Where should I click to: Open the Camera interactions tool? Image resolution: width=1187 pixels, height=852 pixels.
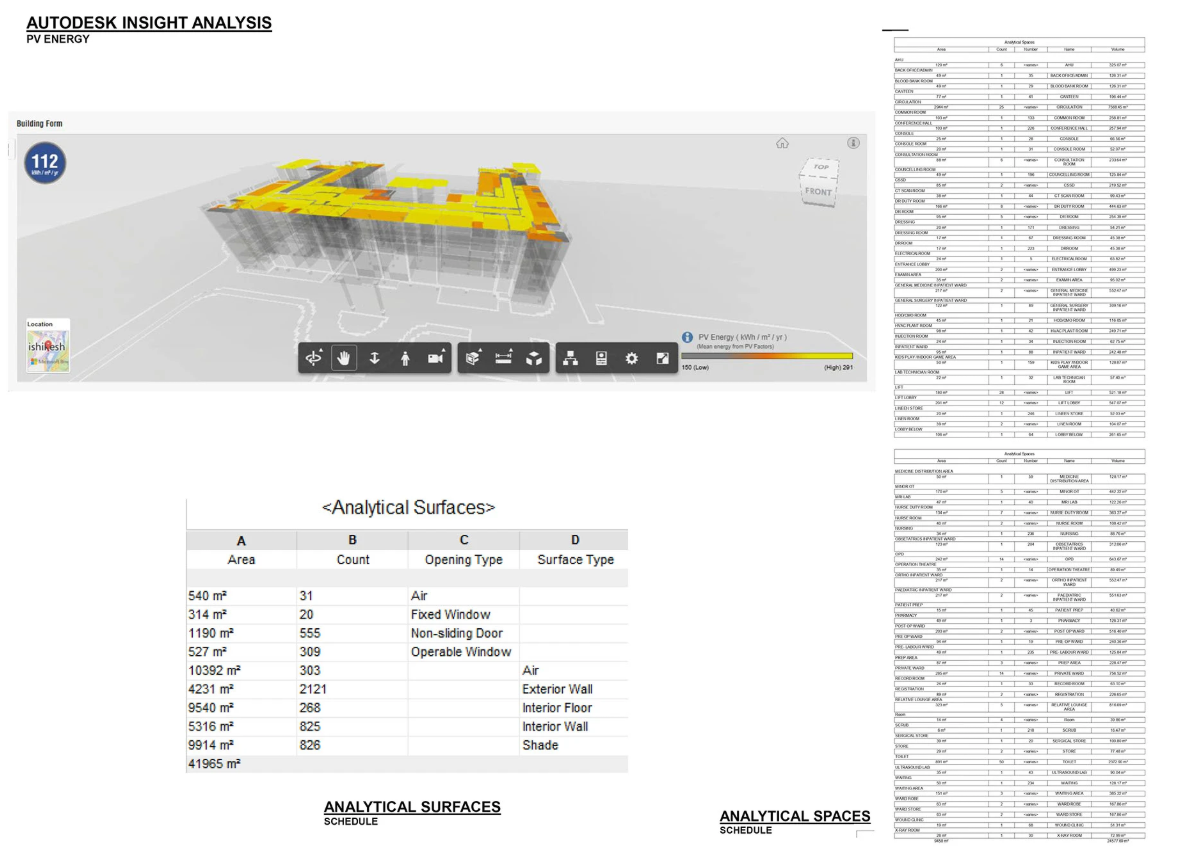coord(435,358)
